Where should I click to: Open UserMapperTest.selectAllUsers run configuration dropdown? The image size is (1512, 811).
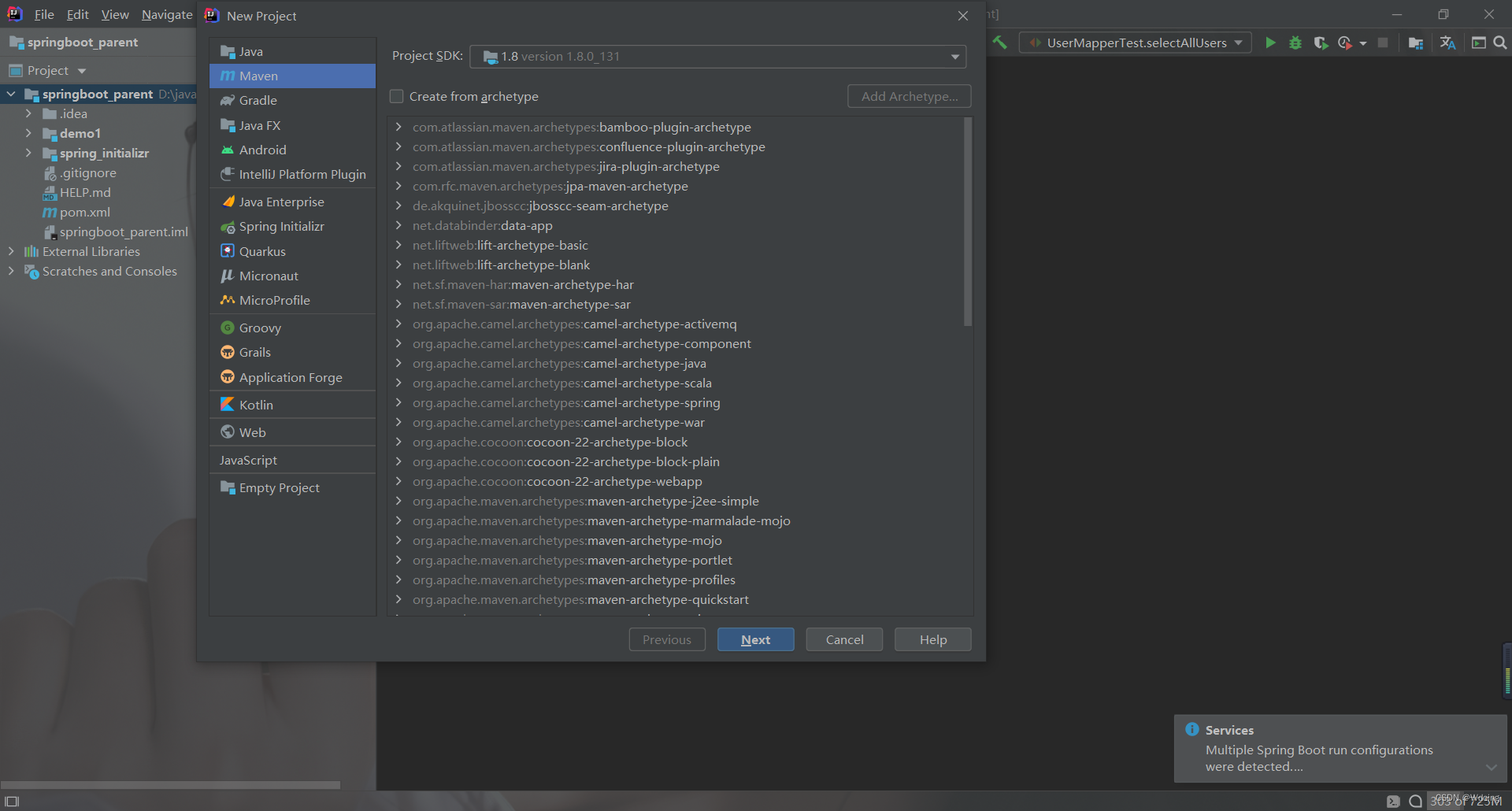(x=1135, y=43)
